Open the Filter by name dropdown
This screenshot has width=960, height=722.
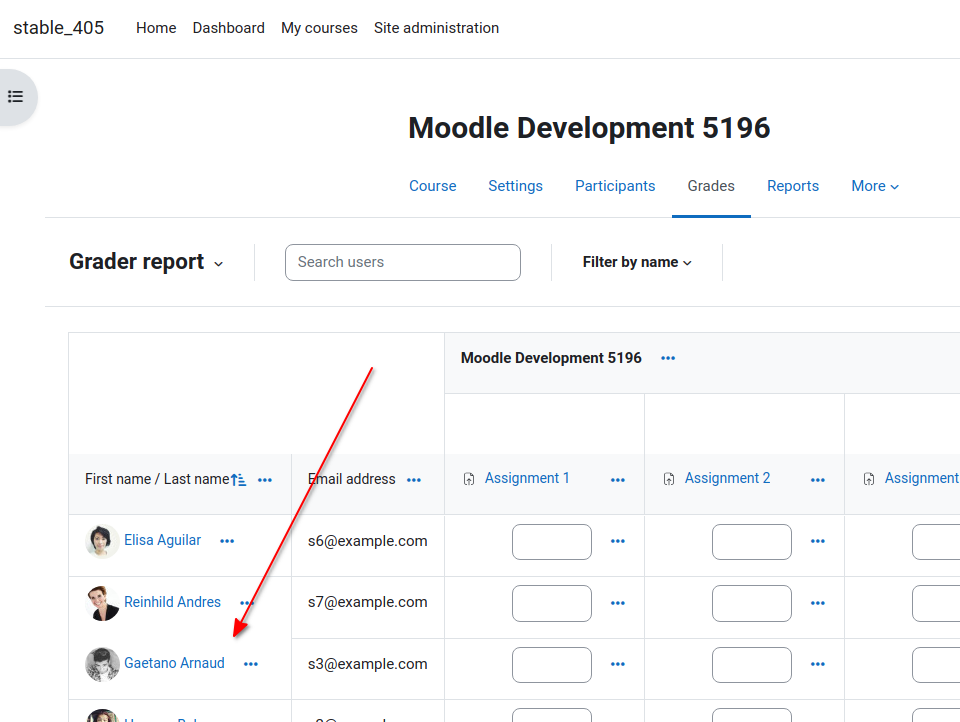click(637, 262)
